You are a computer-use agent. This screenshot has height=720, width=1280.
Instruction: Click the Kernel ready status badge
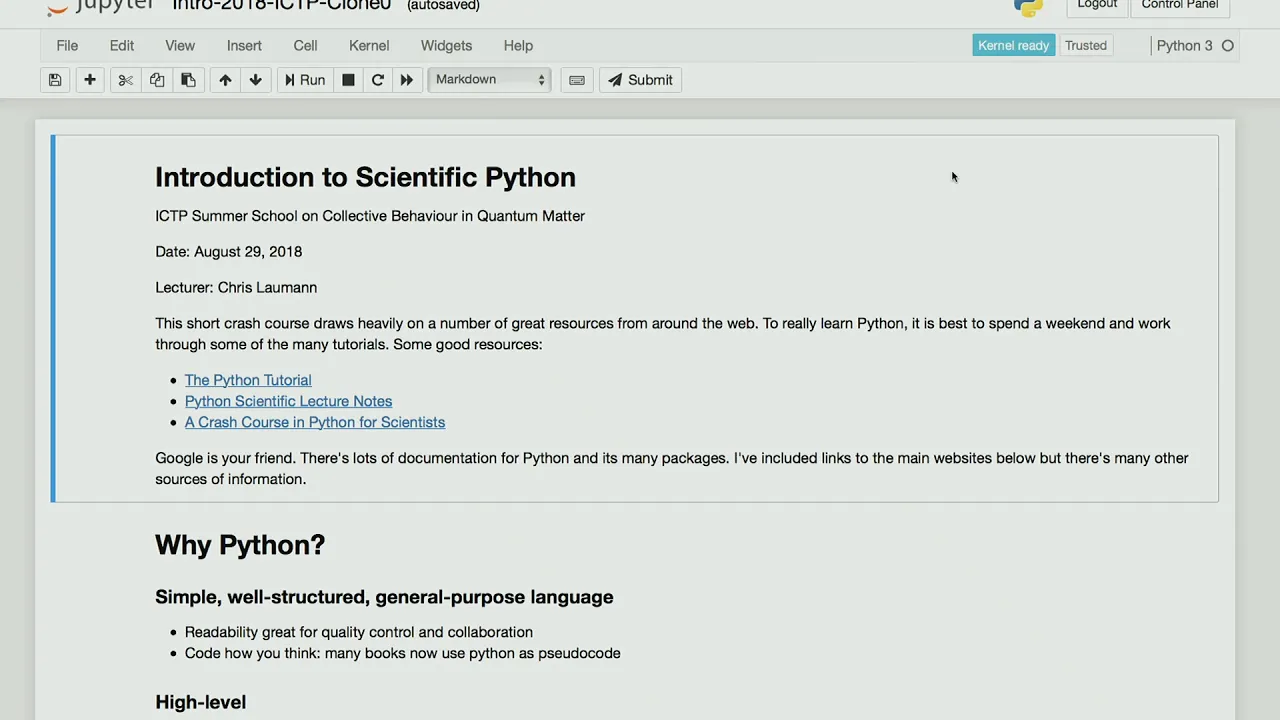click(x=1013, y=45)
